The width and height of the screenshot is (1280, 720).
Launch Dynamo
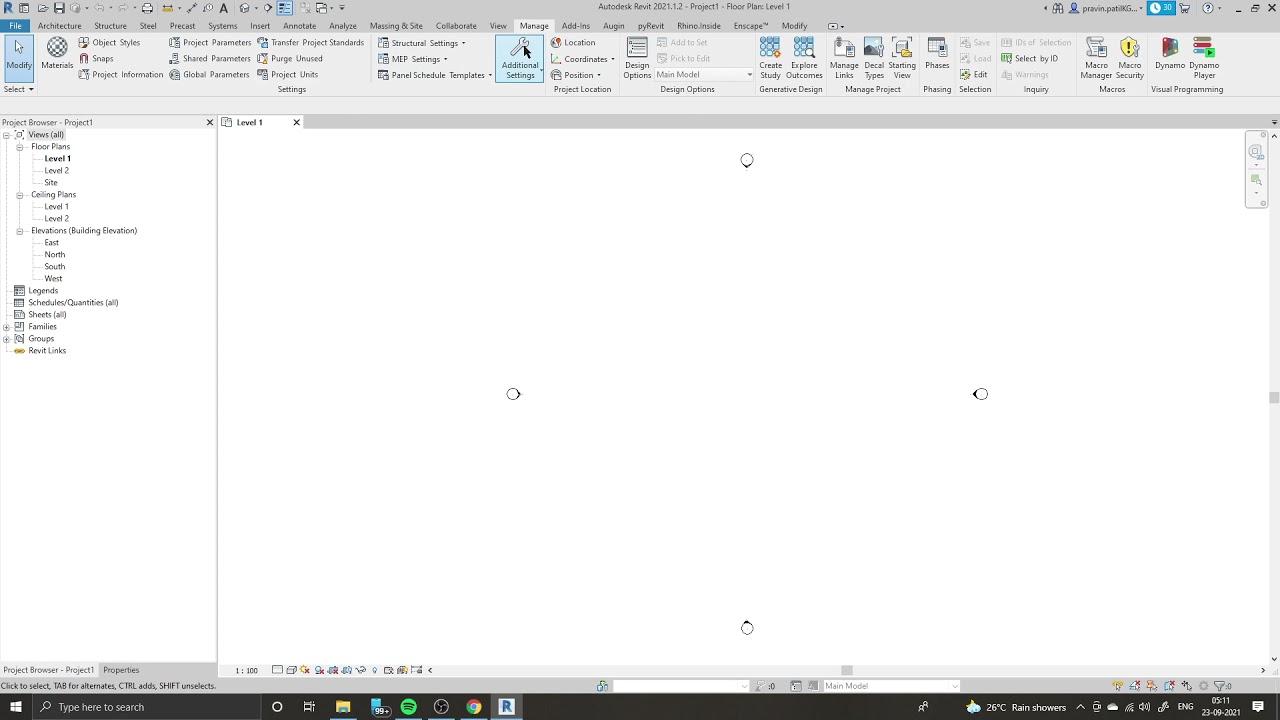pyautogui.click(x=1170, y=54)
